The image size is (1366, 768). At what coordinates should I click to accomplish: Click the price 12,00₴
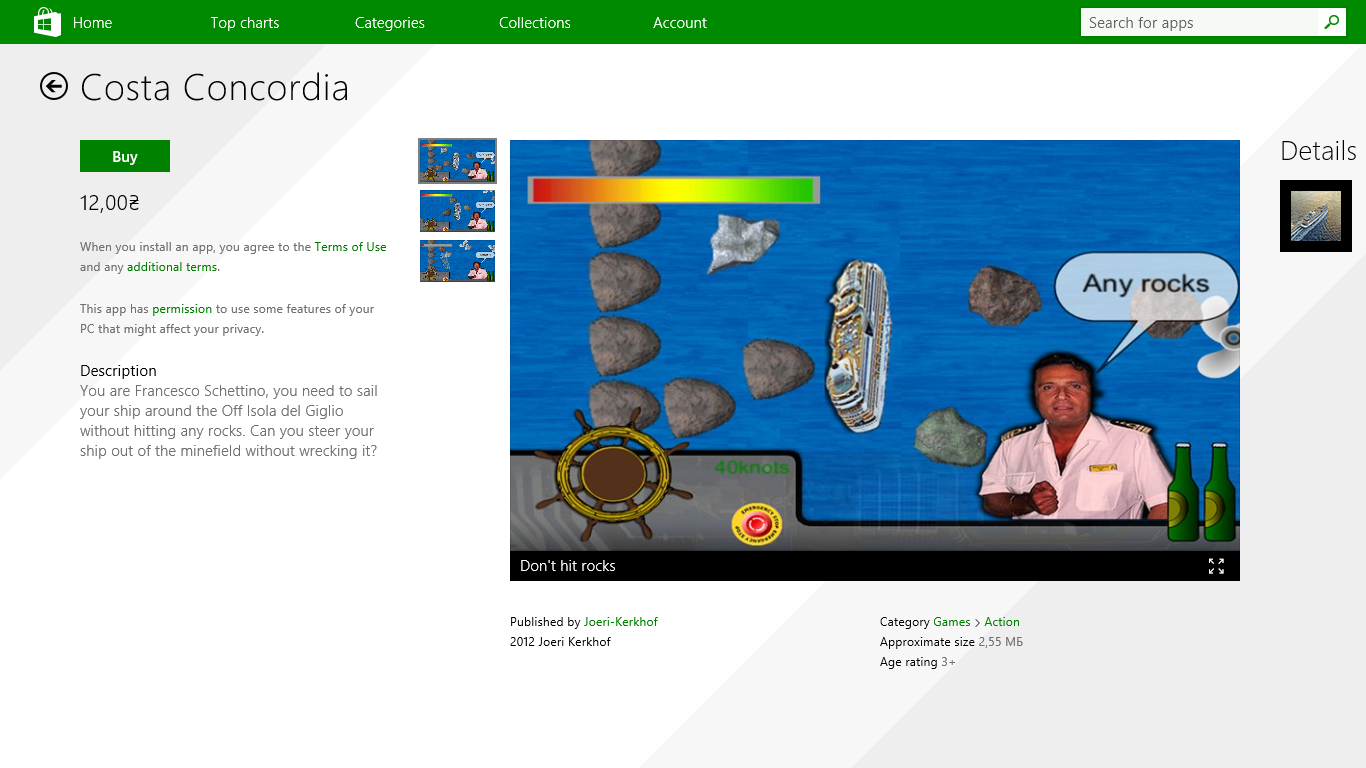click(x=110, y=203)
